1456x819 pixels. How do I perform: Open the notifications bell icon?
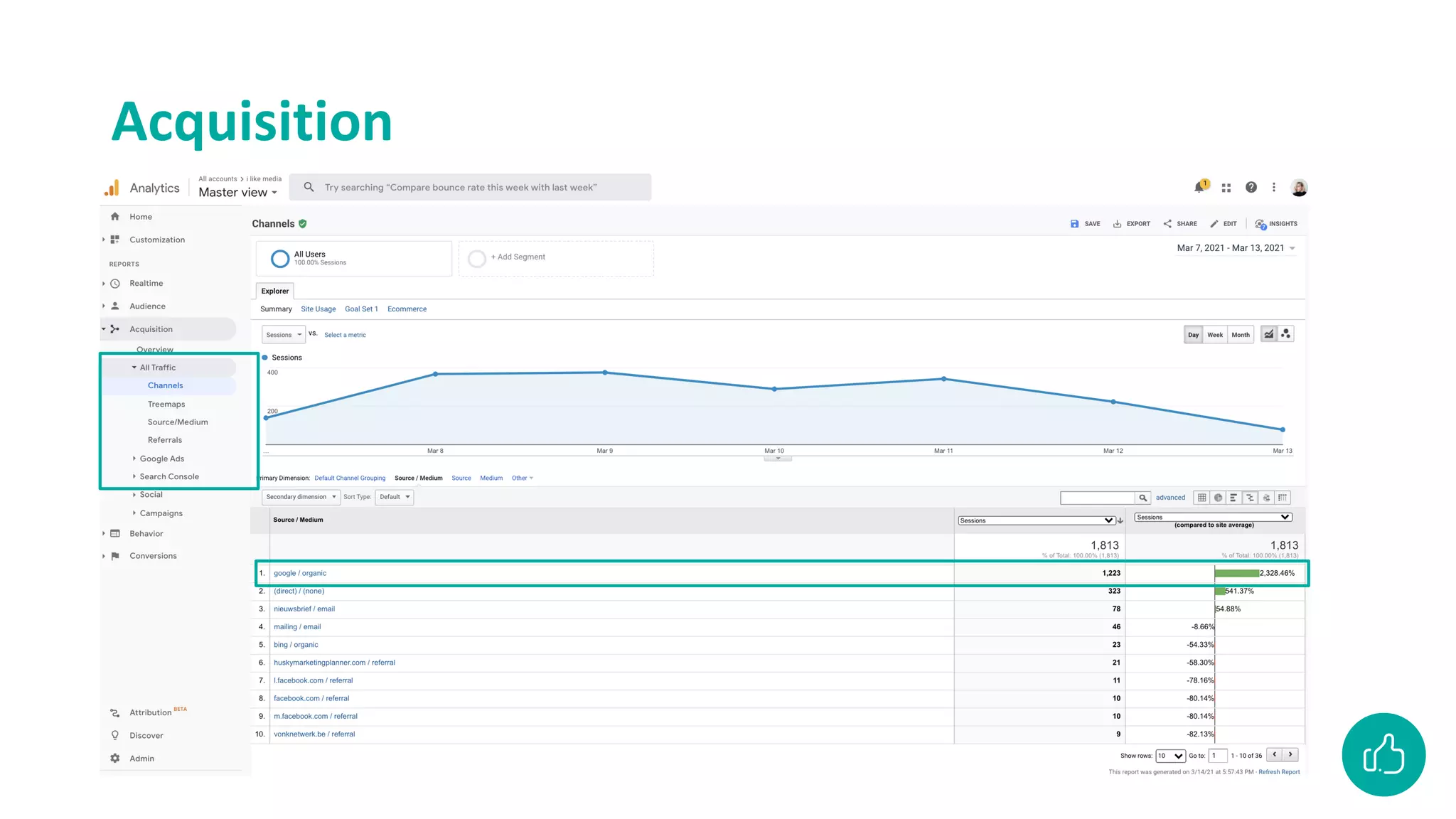(x=1199, y=188)
